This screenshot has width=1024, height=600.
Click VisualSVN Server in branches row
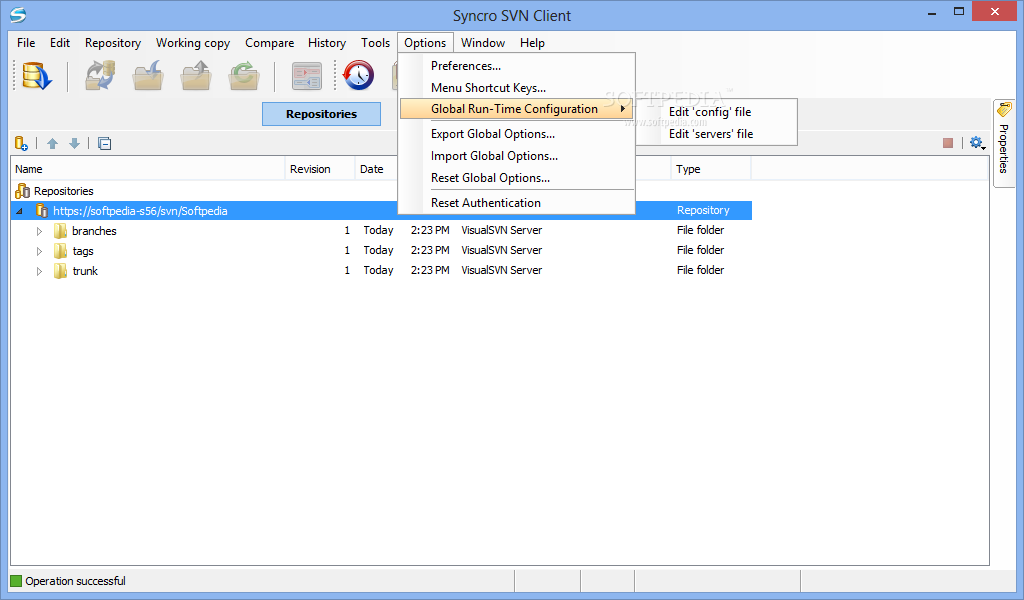(x=502, y=230)
